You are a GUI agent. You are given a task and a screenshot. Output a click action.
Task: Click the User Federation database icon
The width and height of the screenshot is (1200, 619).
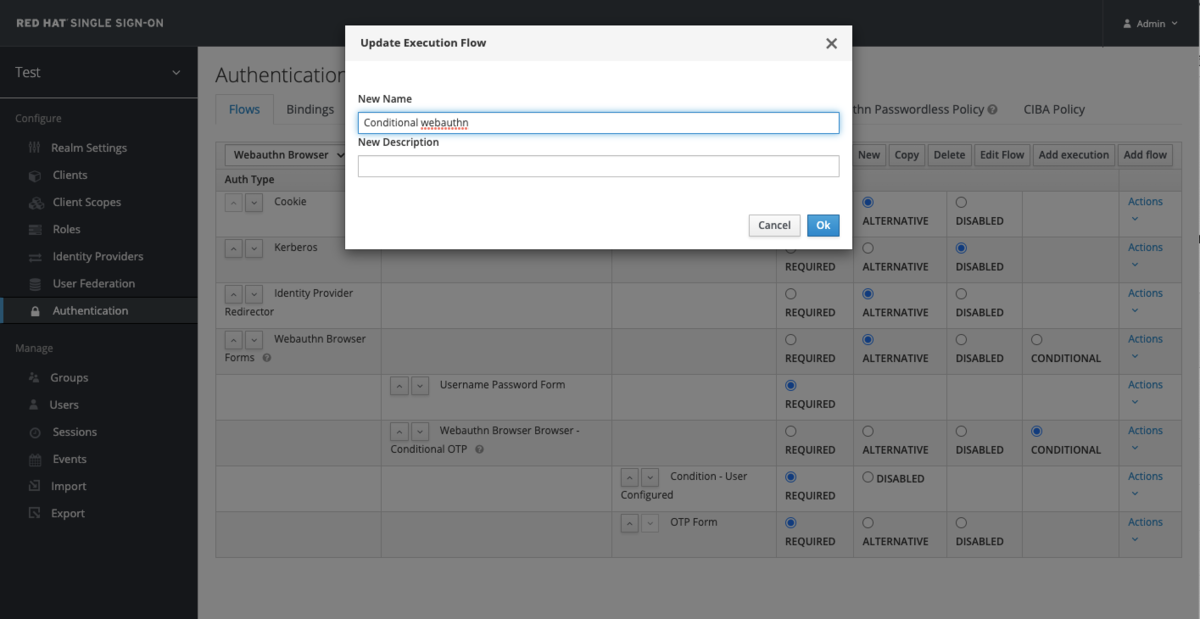35,283
